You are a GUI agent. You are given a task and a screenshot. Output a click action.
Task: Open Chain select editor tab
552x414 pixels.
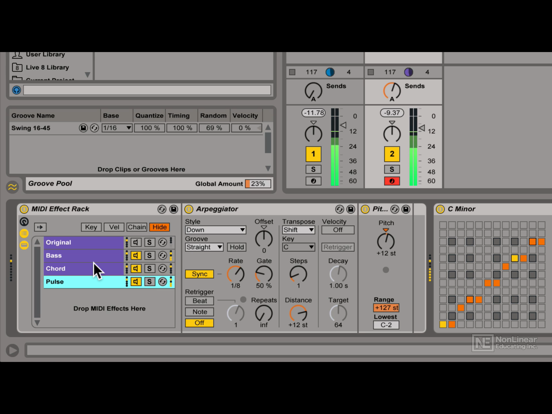tap(137, 227)
